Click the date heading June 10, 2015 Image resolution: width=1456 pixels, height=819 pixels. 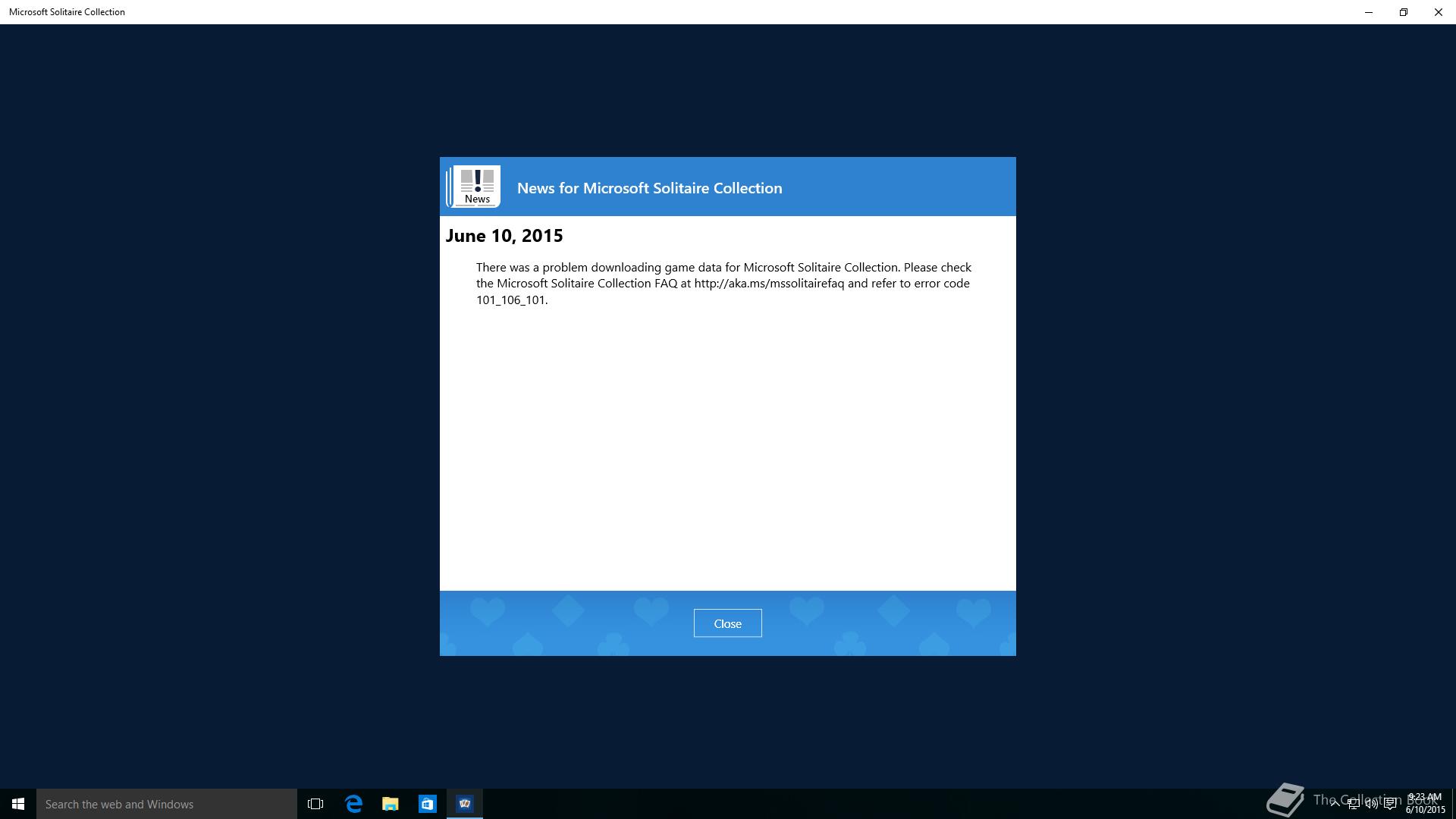504,236
